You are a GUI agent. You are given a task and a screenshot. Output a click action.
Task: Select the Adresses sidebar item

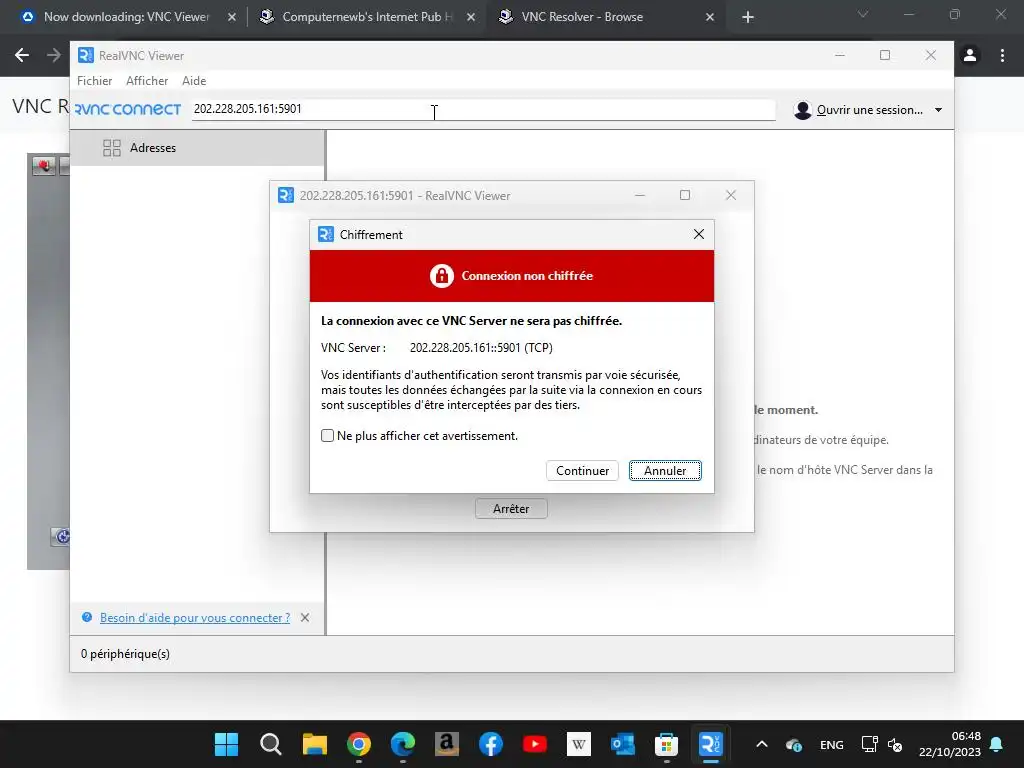tap(197, 148)
